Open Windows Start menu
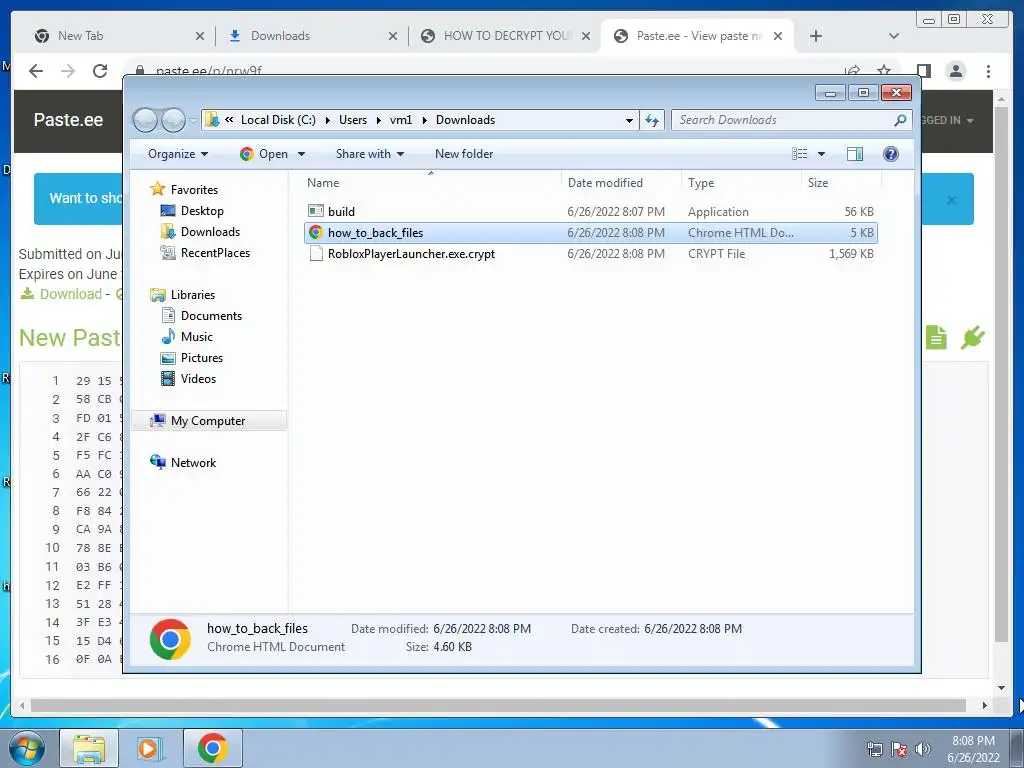Screen dimensions: 1024x768 (27, 748)
